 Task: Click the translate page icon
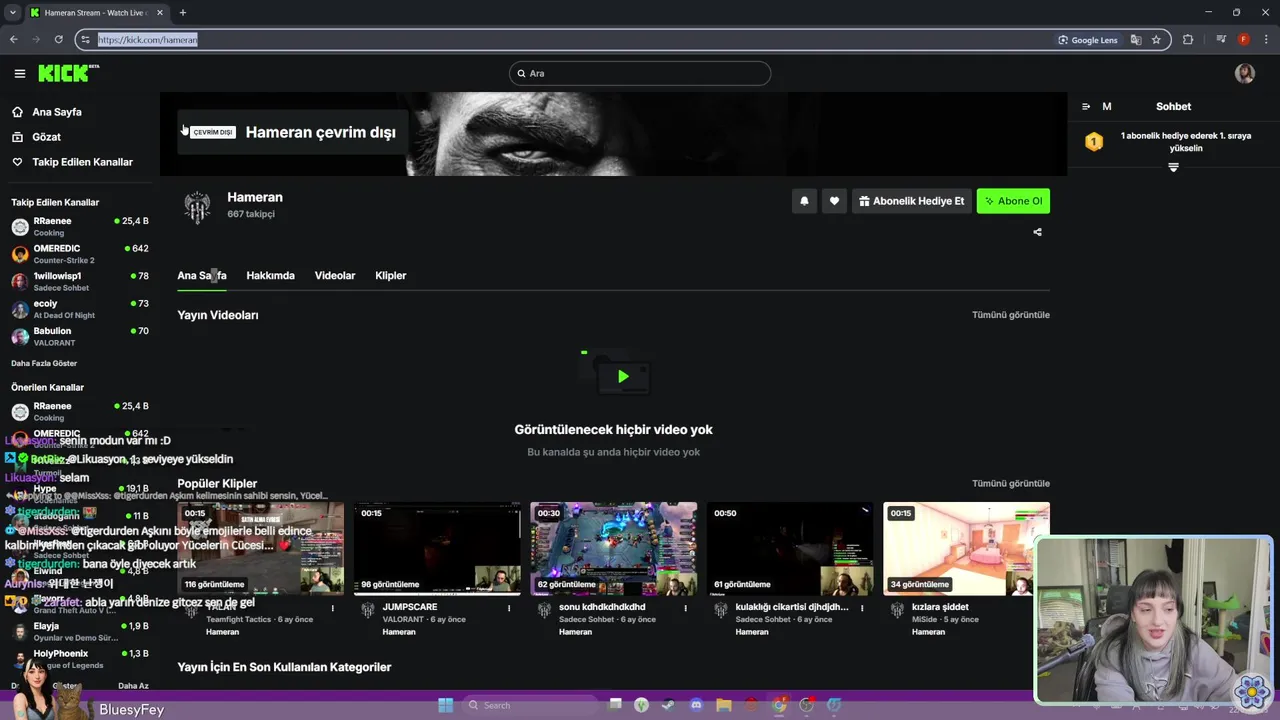click(1136, 40)
